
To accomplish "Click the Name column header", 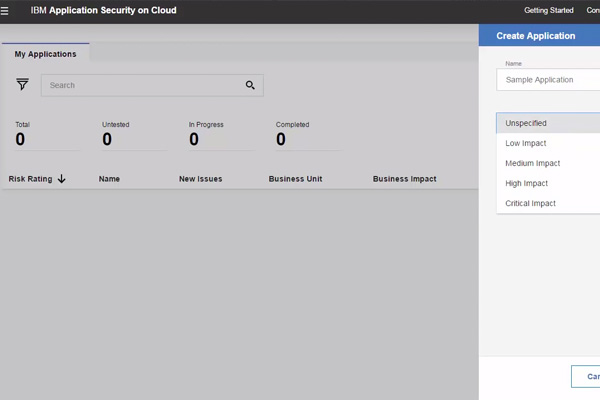I will pos(109,179).
